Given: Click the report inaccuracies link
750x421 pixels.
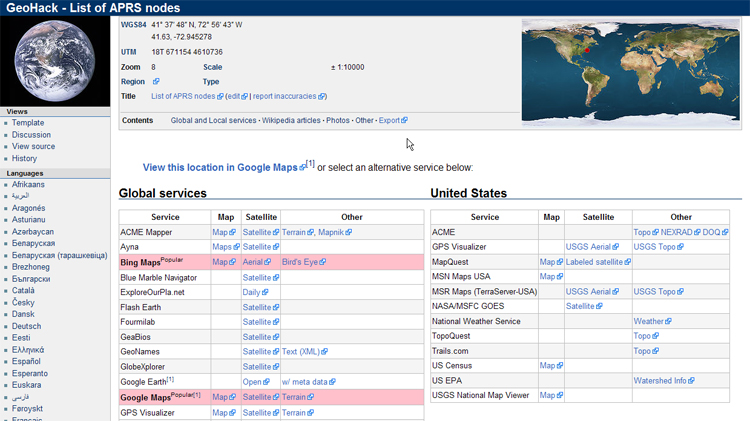Looking at the screenshot, I should pyautogui.click(x=285, y=97).
